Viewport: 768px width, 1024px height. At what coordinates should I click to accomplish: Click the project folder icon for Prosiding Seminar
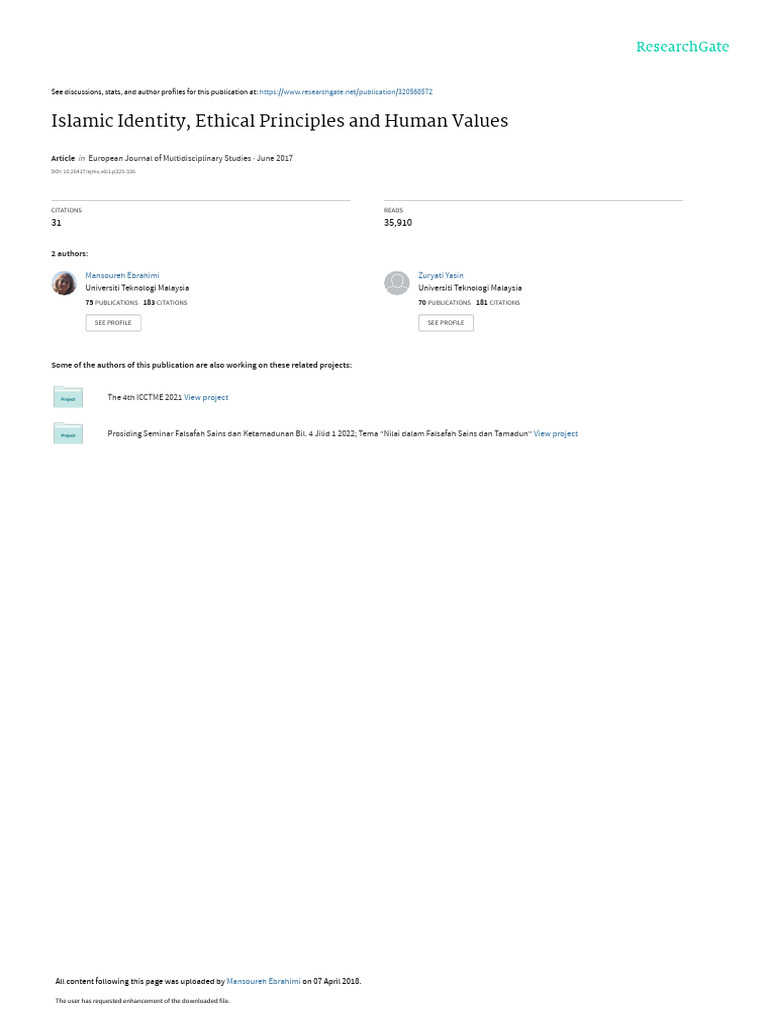pos(68,433)
